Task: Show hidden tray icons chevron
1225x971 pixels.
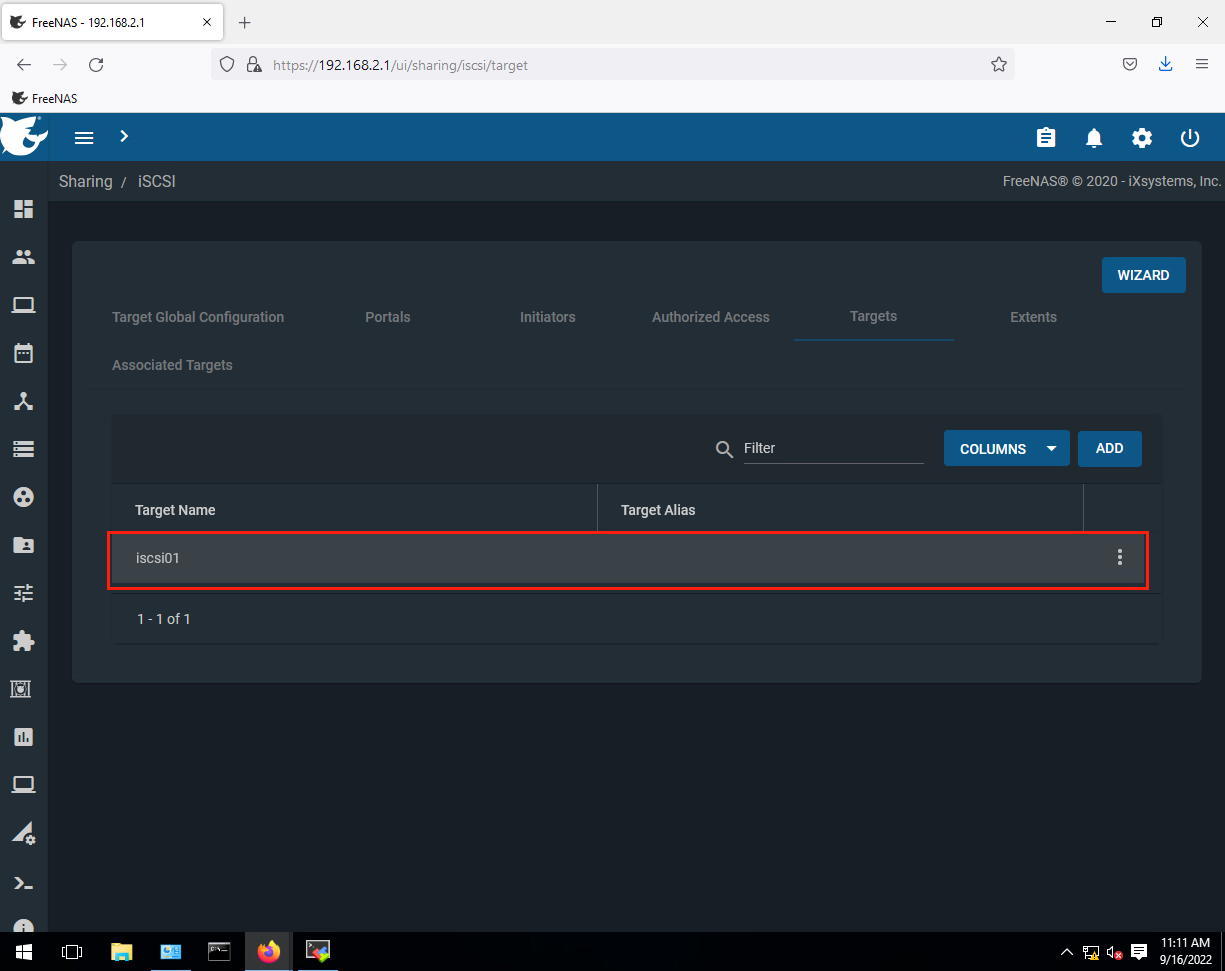Action: 1067,952
